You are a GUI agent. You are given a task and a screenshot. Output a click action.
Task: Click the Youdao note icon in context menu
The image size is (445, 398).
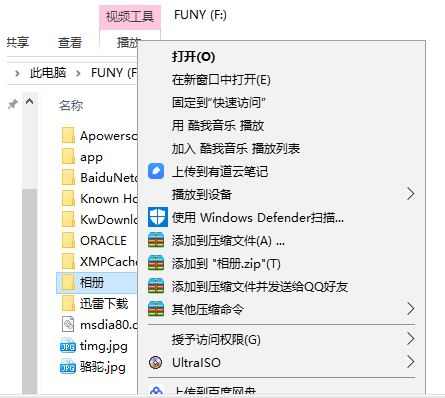click(x=156, y=171)
